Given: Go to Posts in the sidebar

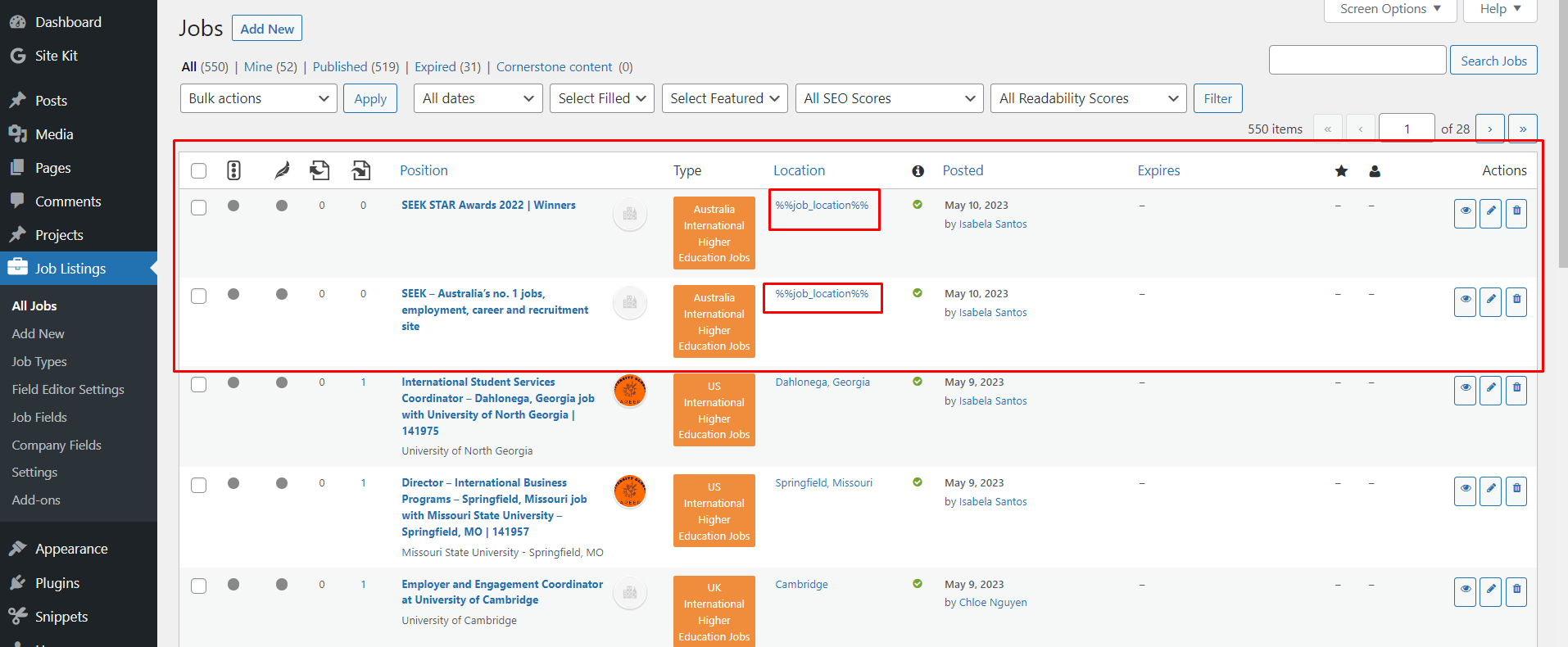Looking at the screenshot, I should pos(51,101).
